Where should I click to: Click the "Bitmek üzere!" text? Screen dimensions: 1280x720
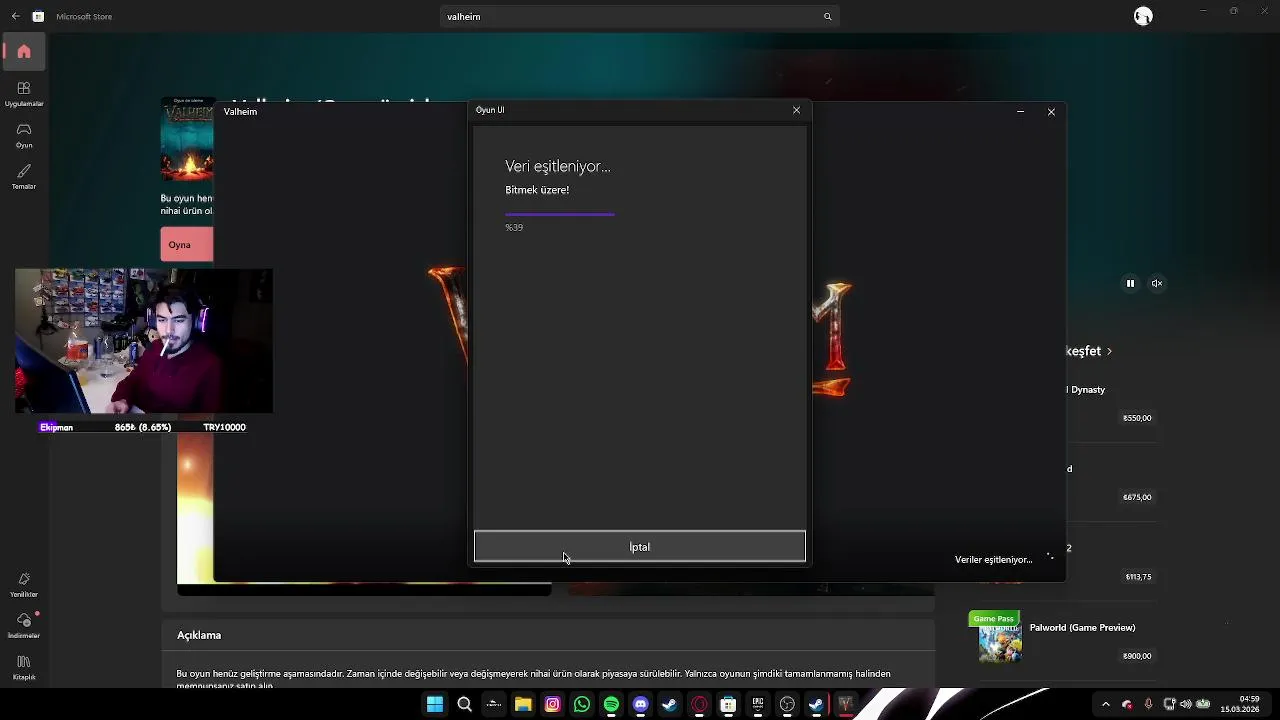tap(537, 190)
